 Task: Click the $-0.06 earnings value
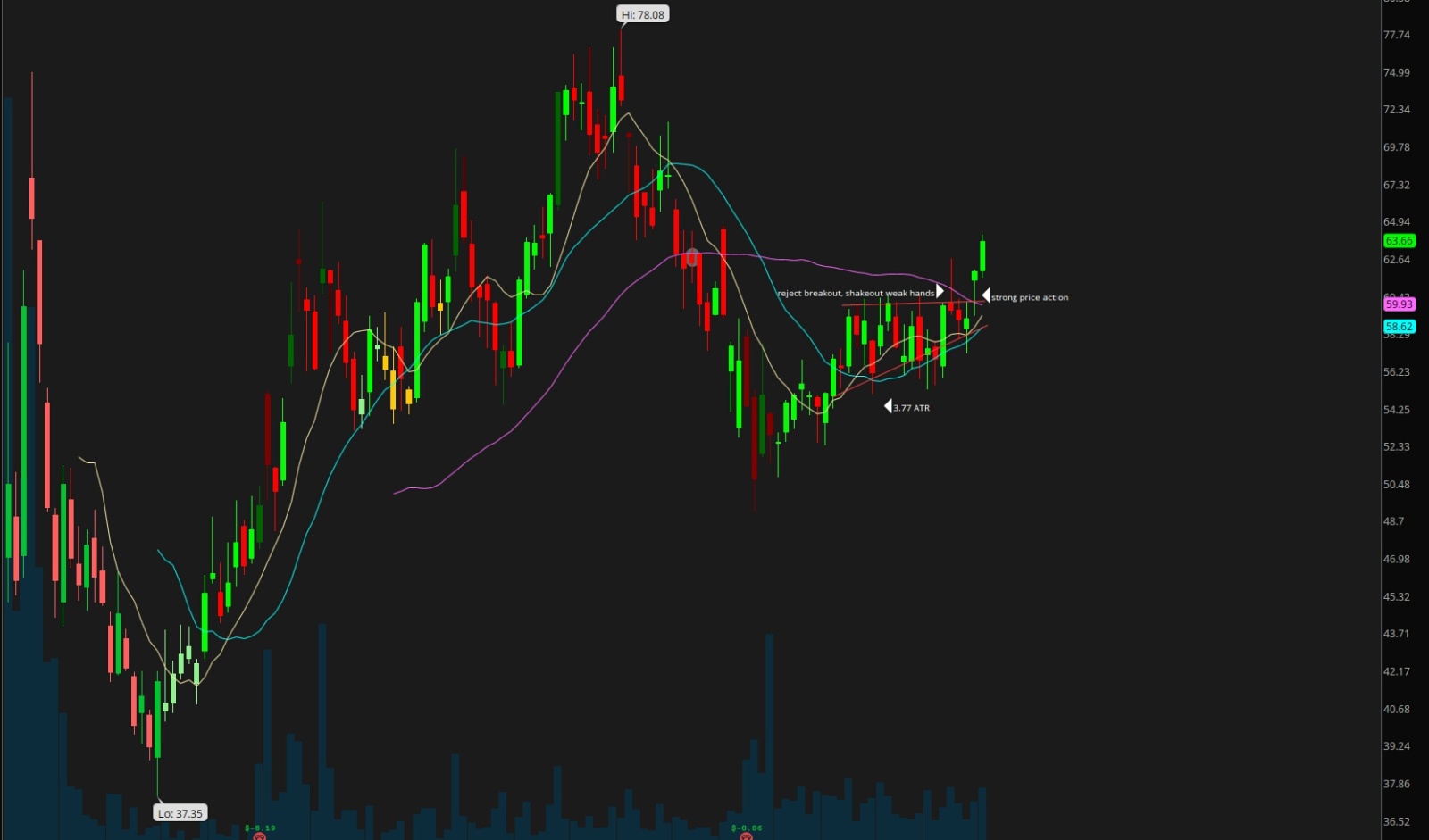pos(747,828)
